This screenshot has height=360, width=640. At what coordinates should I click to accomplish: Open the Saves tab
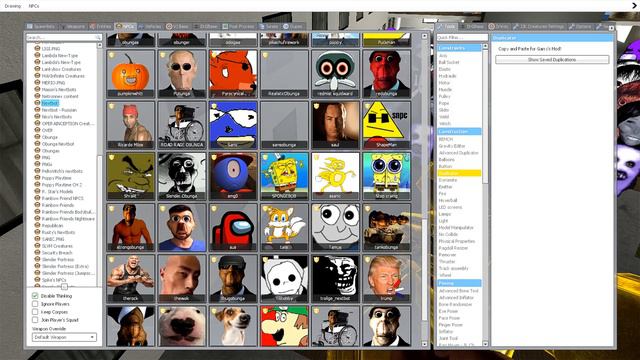pos(269,27)
